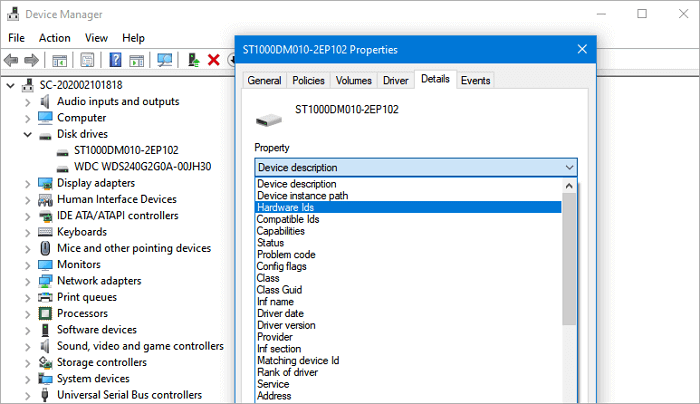
Task: Click the Show/Hide console tree icon
Action: (60, 61)
